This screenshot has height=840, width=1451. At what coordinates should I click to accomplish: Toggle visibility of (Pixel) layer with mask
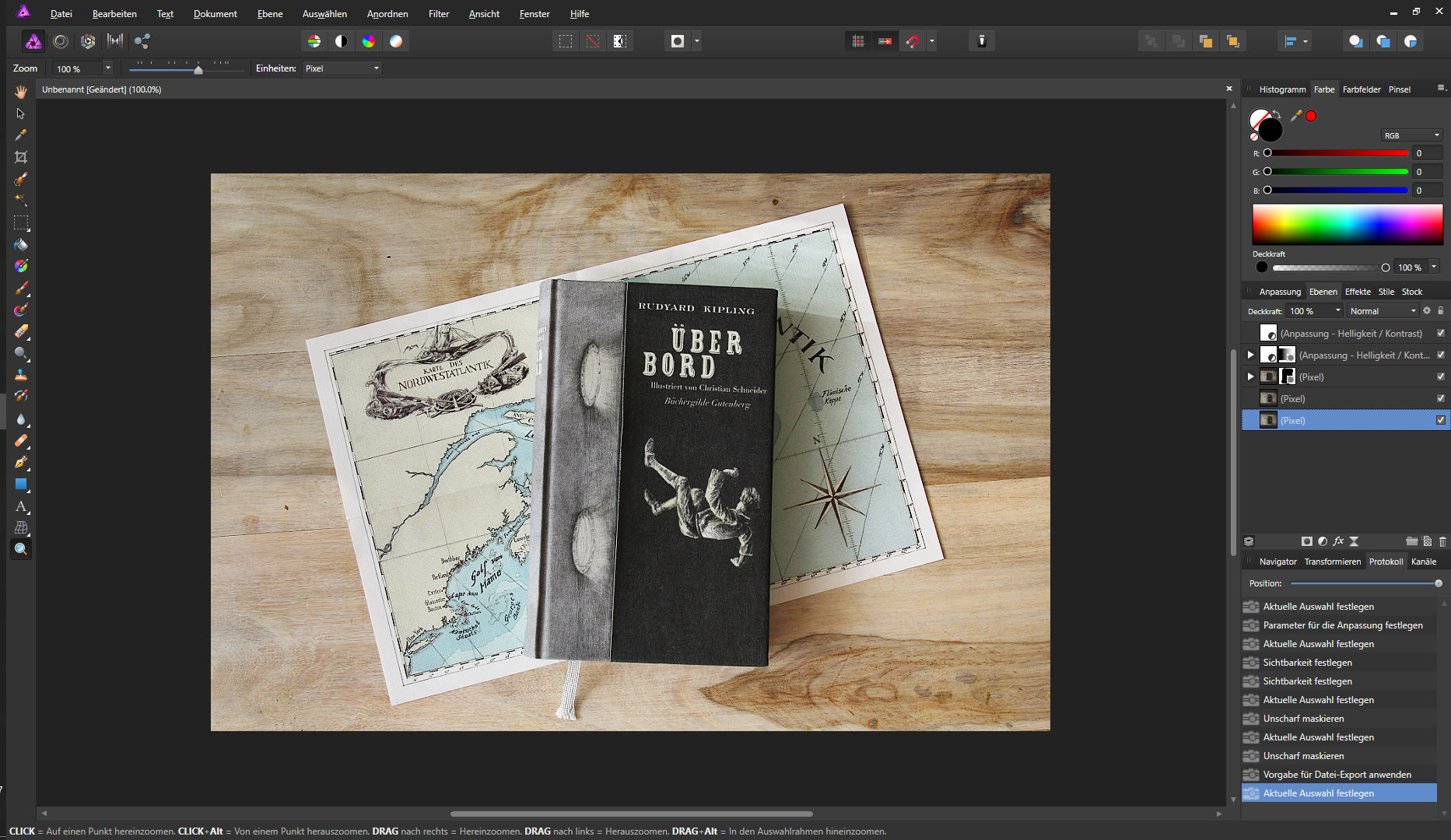coord(1440,376)
